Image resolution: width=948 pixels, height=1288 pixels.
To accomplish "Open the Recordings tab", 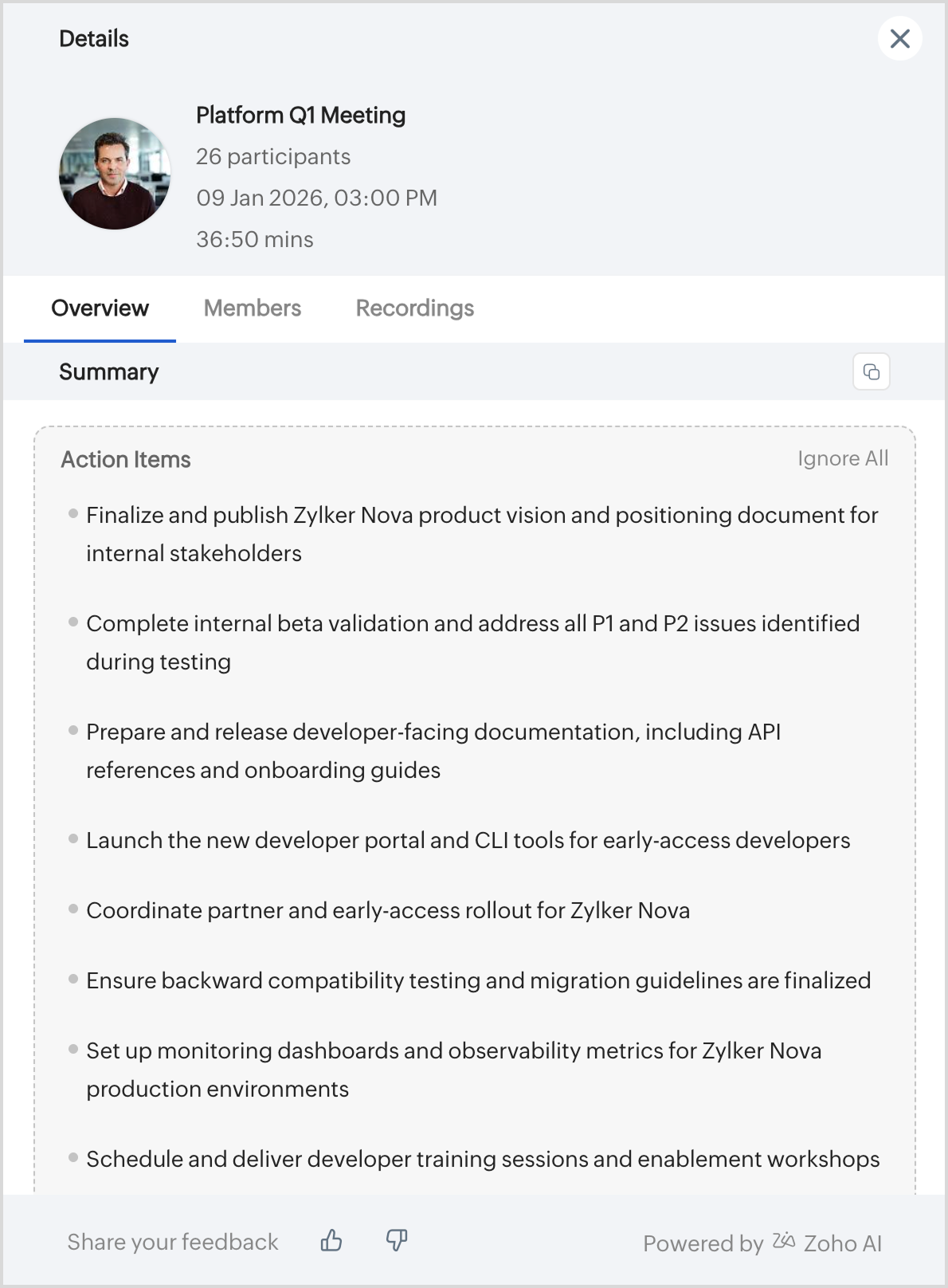I will (x=414, y=308).
